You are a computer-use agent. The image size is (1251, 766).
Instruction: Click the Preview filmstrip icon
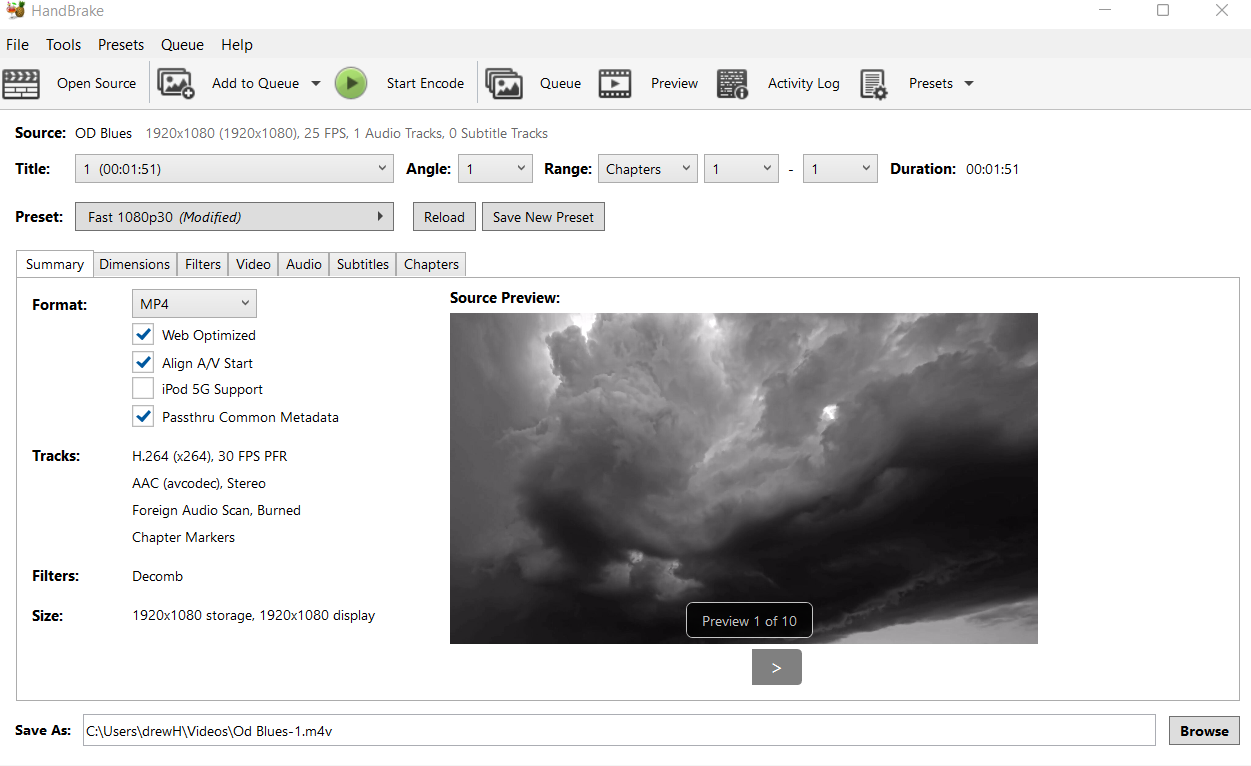tap(615, 83)
